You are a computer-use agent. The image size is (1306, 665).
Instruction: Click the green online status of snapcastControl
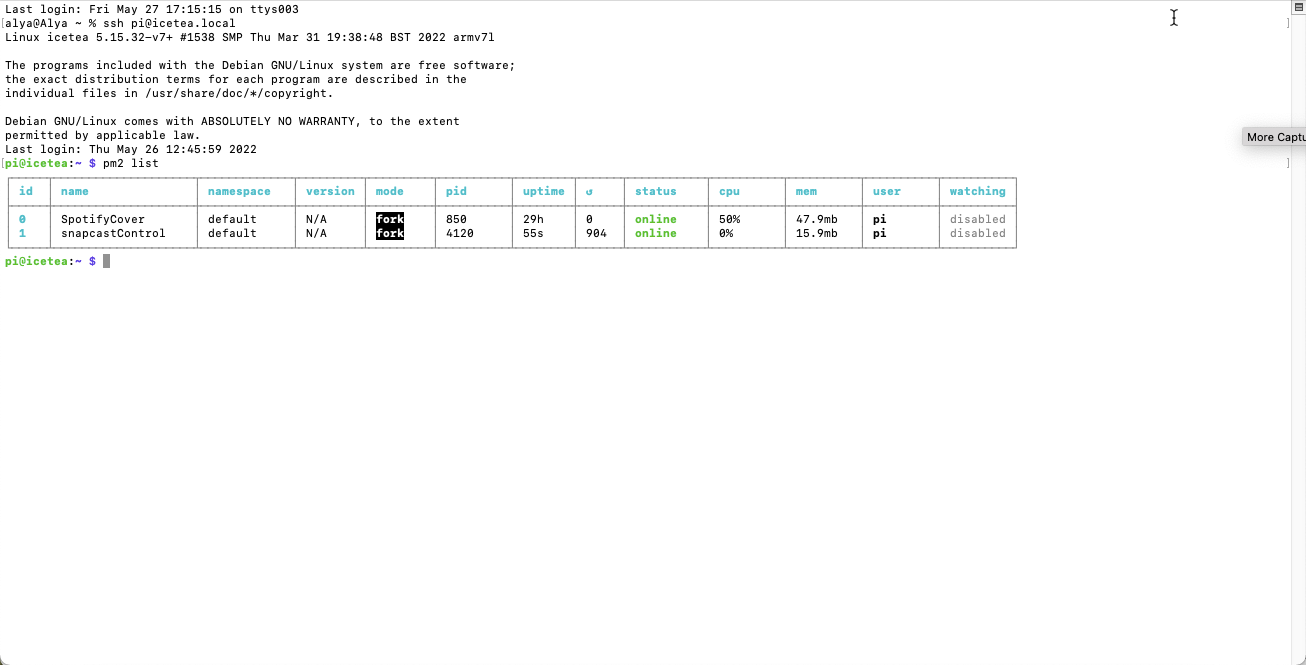[655, 233]
